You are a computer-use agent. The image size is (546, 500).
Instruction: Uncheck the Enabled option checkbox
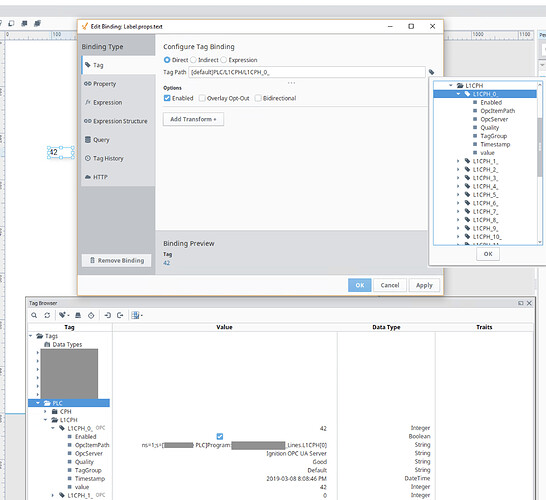tap(167, 98)
